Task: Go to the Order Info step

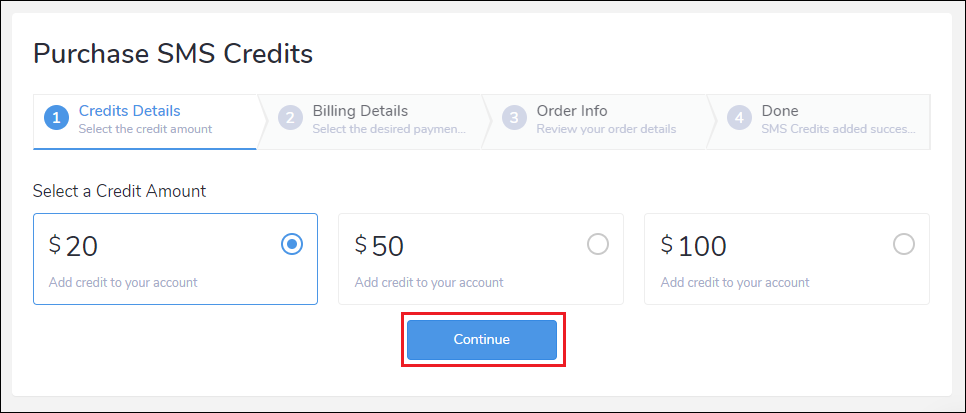Action: 572,111
